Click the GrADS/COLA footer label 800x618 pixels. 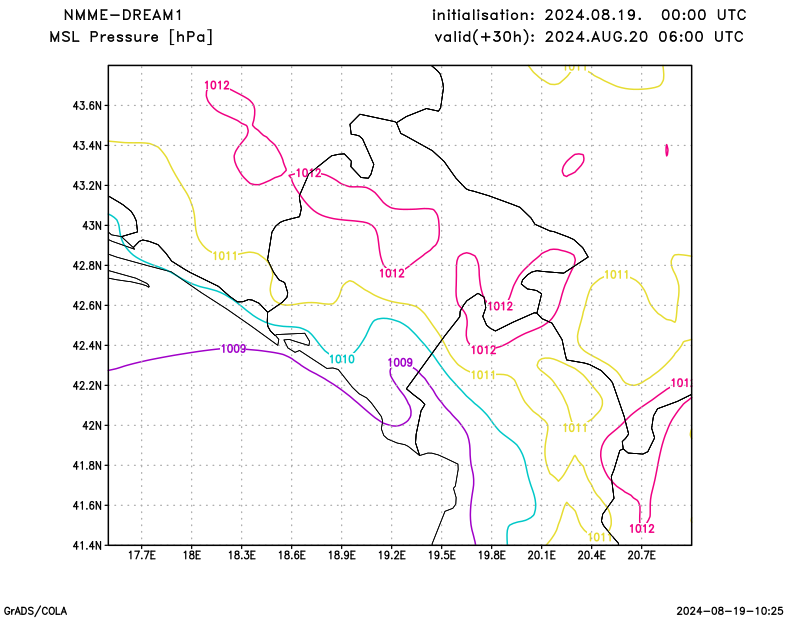point(35,611)
